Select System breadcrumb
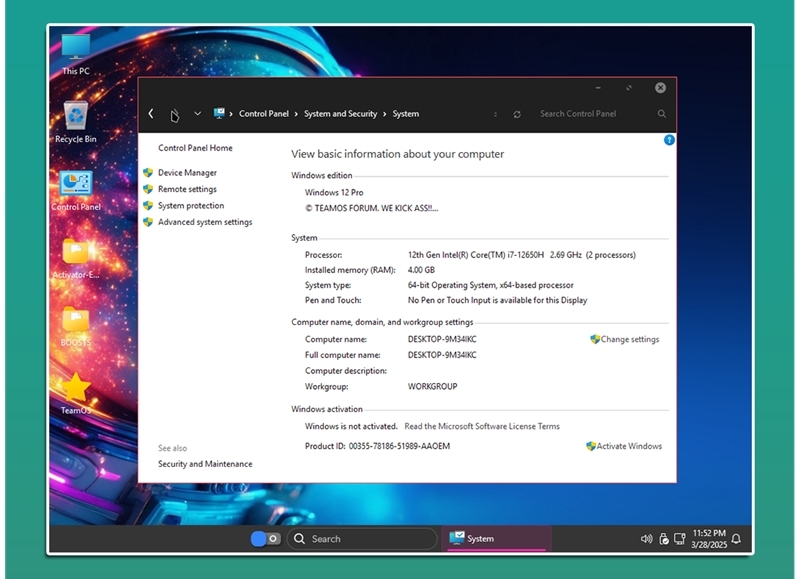 406,114
